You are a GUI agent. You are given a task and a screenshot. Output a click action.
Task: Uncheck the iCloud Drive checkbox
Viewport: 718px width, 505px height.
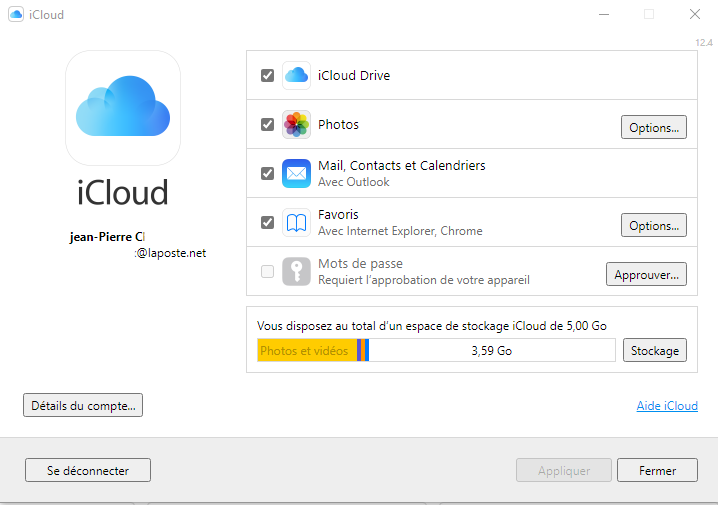pos(267,76)
